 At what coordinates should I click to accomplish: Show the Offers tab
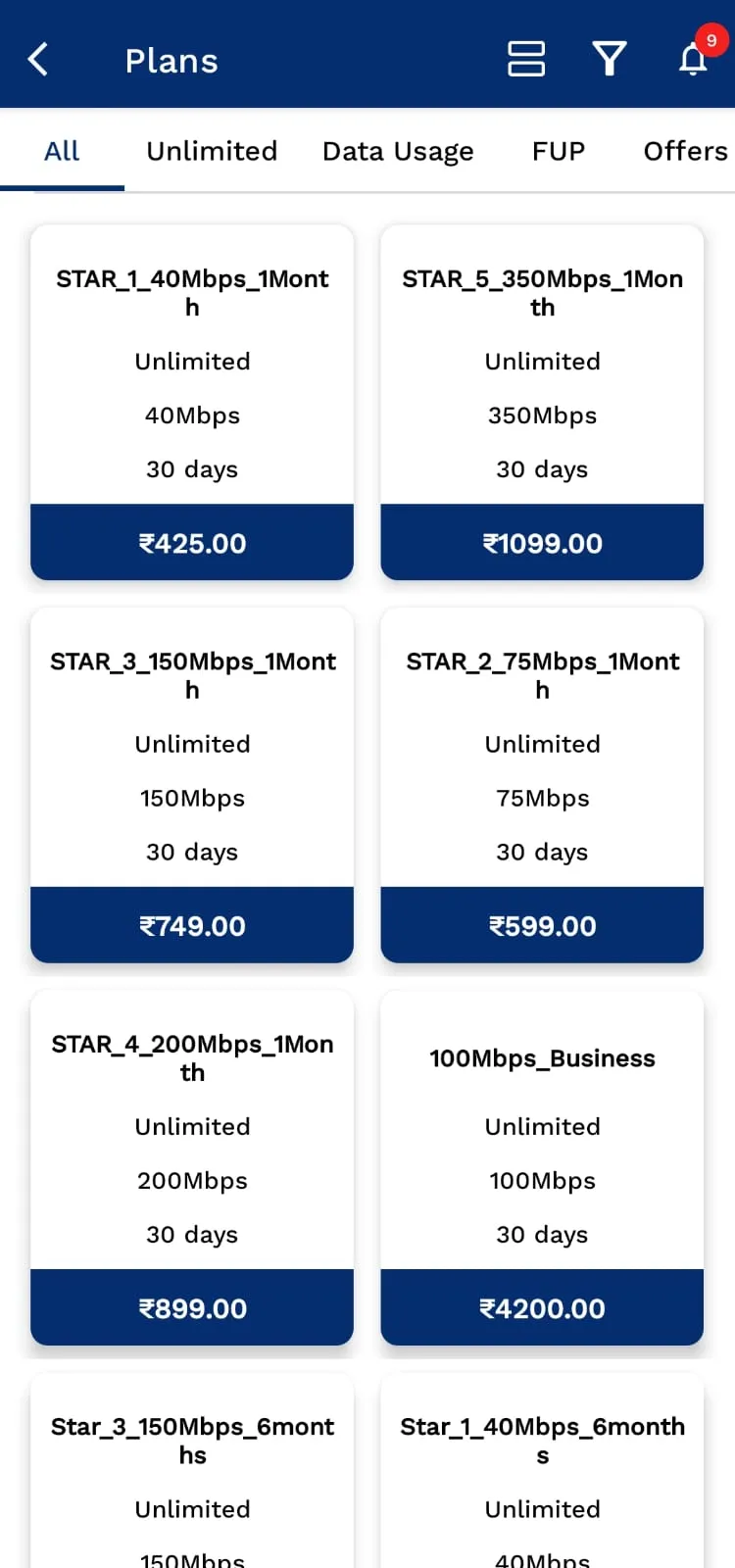pos(686,151)
